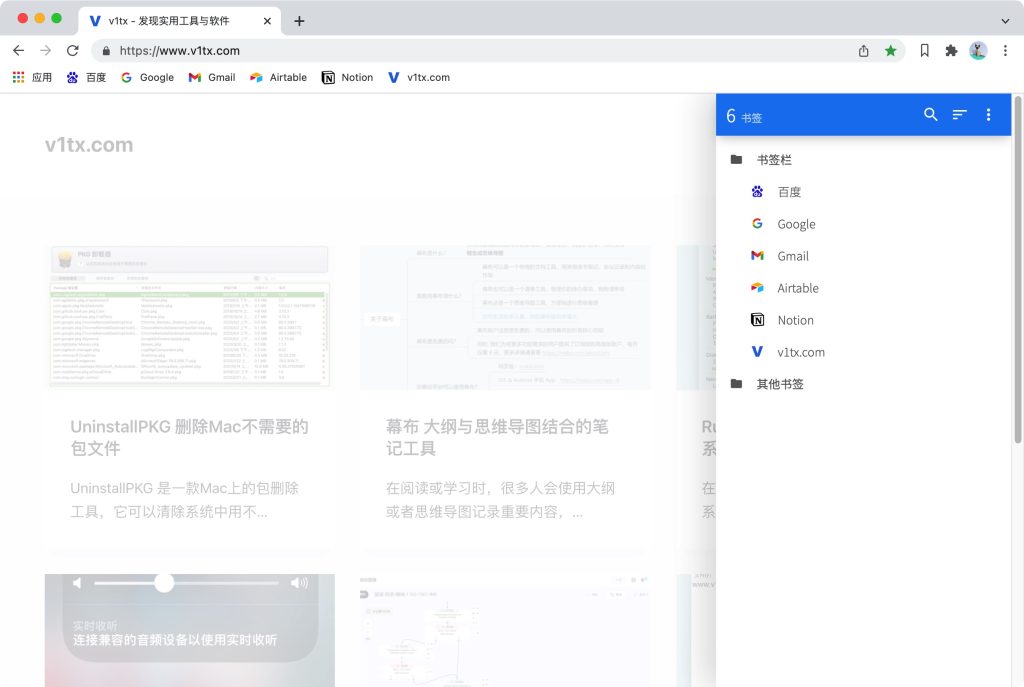Image resolution: width=1024 pixels, height=687 pixels.
Task: Open a new browser tab
Action: click(299, 21)
